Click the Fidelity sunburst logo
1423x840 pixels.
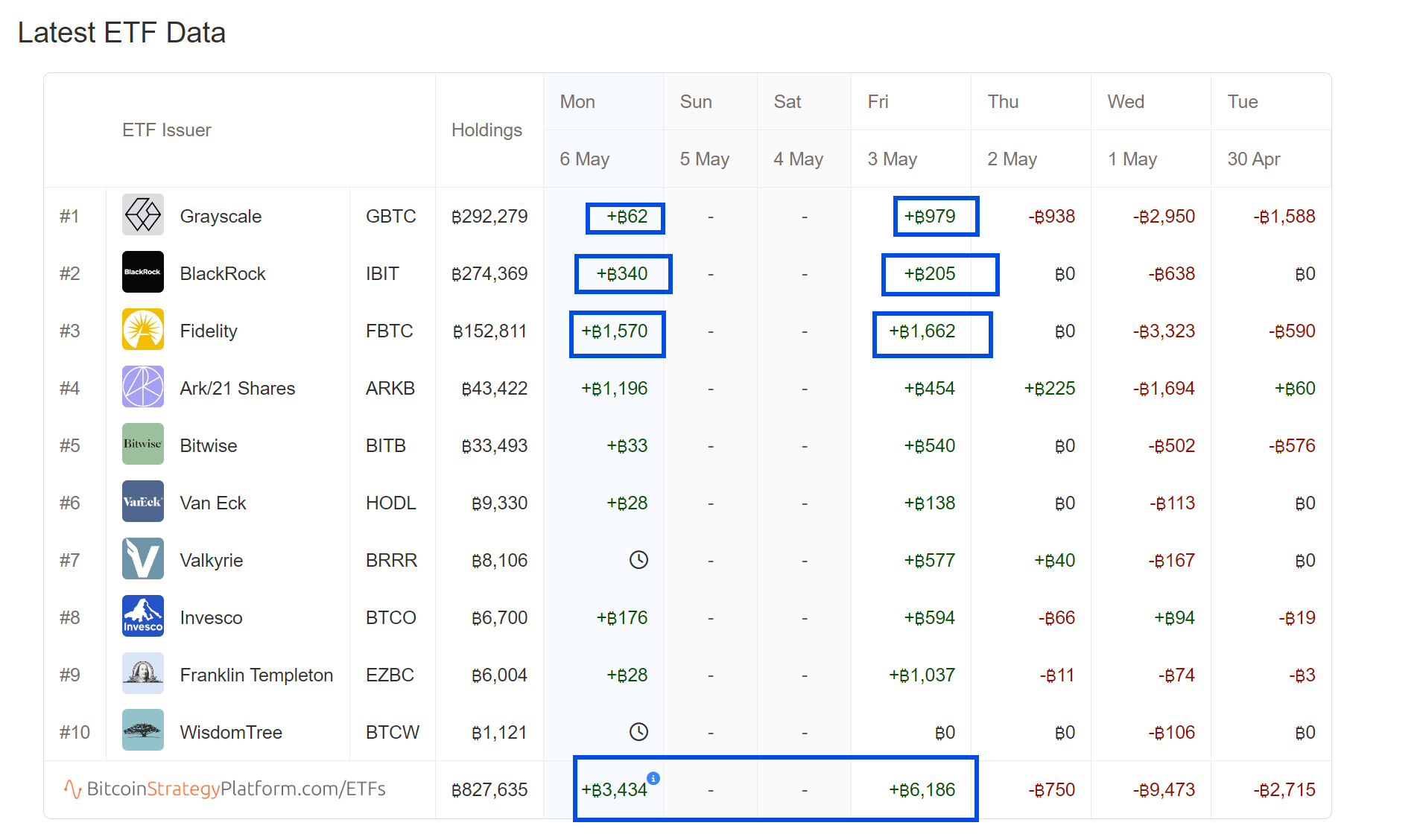[142, 330]
